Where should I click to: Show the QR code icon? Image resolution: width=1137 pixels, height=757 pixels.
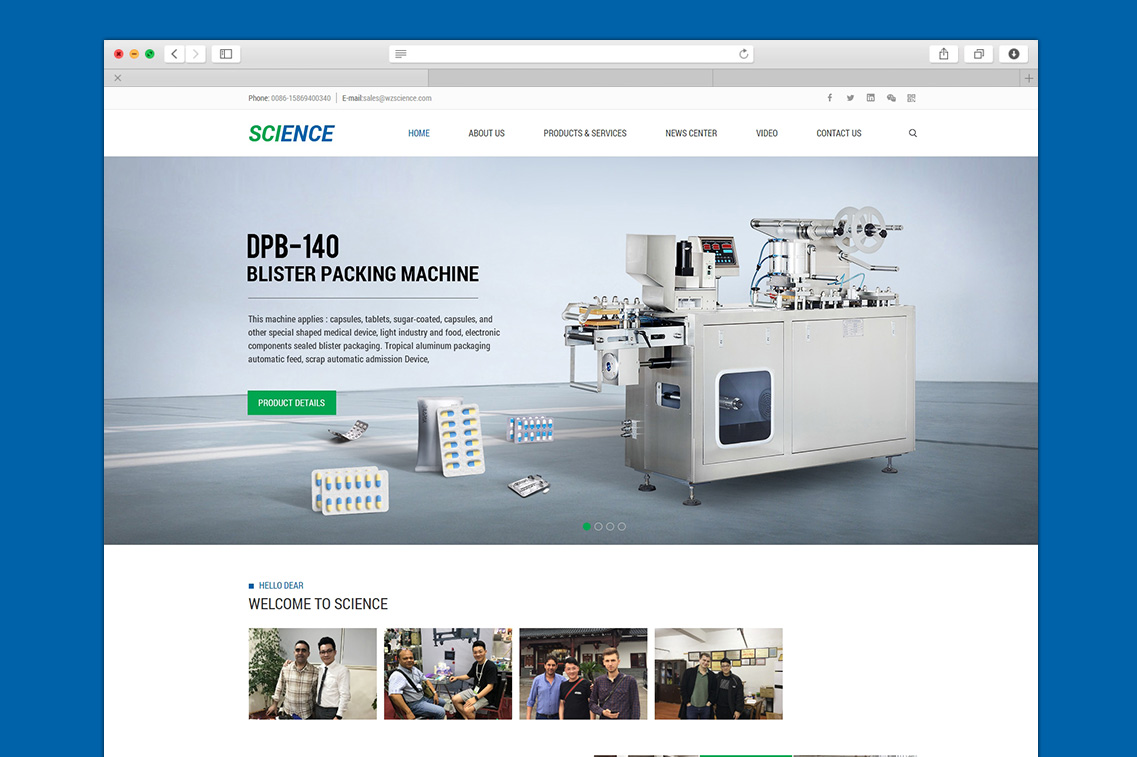click(911, 98)
